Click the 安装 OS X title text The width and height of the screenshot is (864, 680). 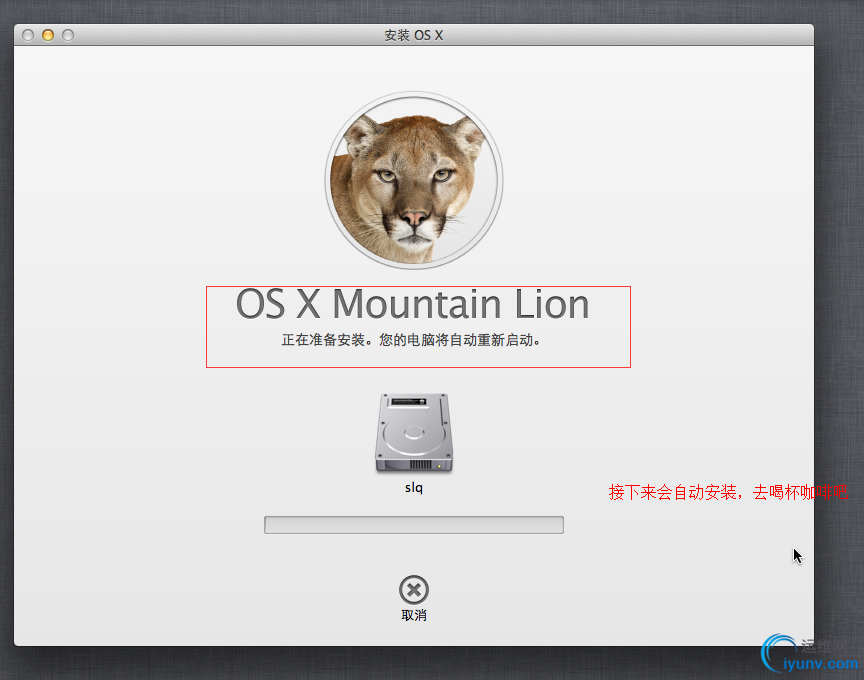[414, 35]
